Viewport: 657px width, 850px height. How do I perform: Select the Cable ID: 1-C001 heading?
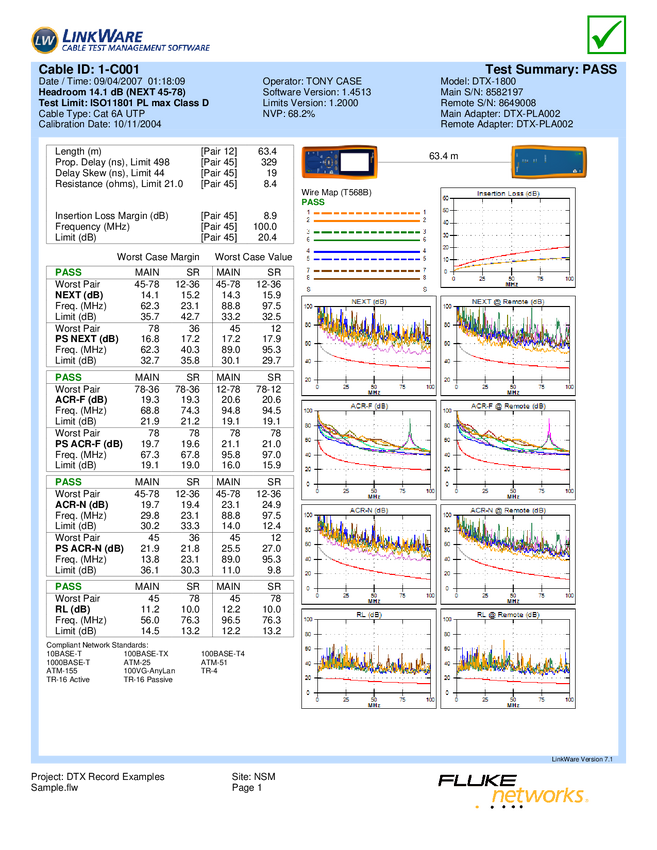tap(89, 69)
